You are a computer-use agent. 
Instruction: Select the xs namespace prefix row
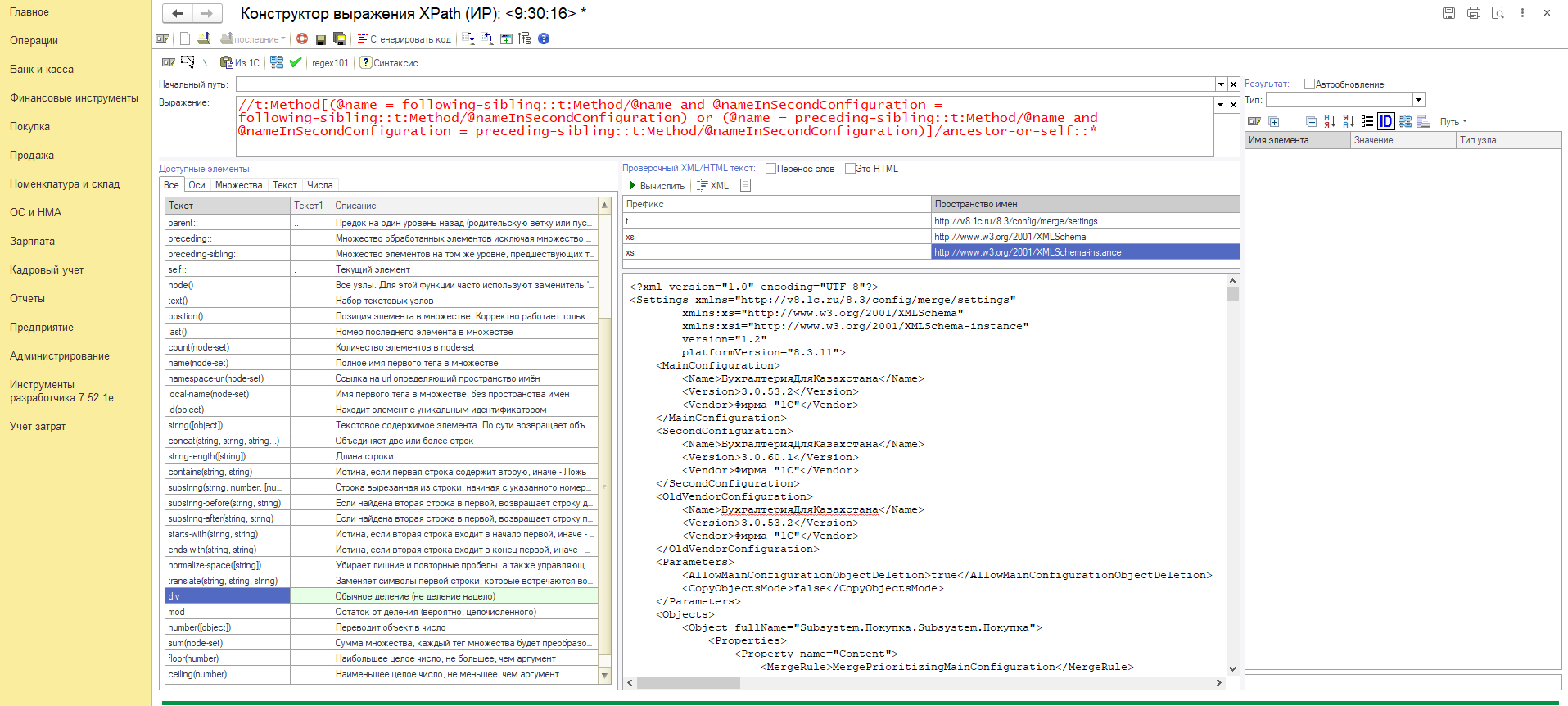tap(931, 237)
